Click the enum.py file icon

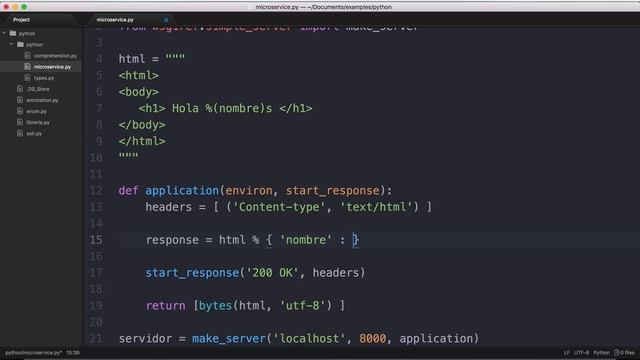pyautogui.click(x=20, y=111)
